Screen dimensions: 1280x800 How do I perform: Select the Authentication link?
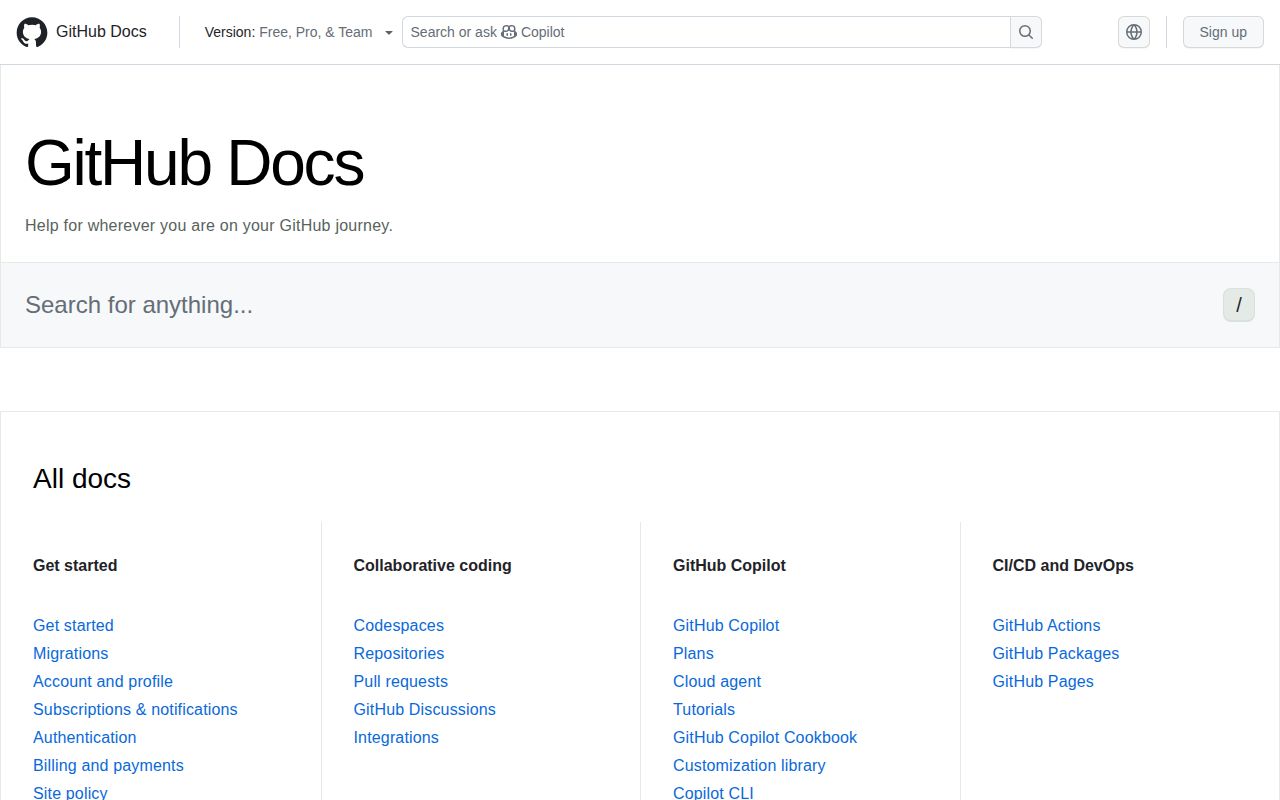click(x=84, y=737)
